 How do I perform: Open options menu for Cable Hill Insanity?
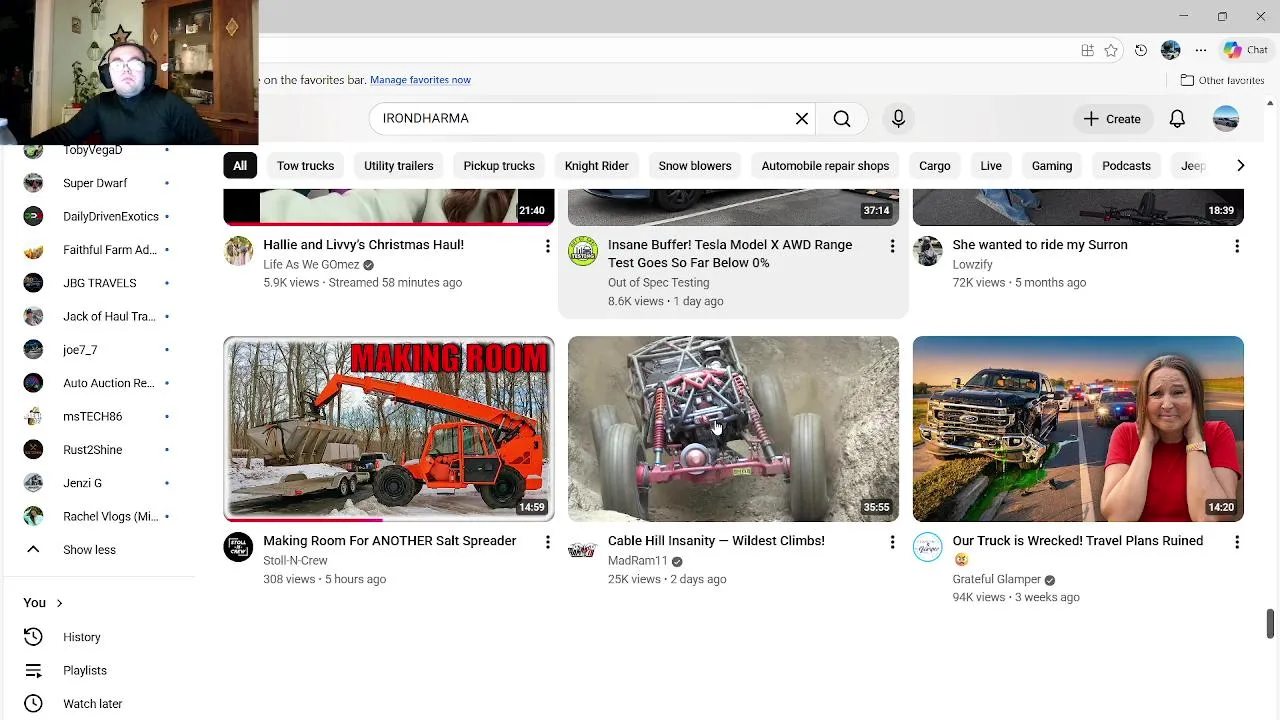click(x=892, y=542)
